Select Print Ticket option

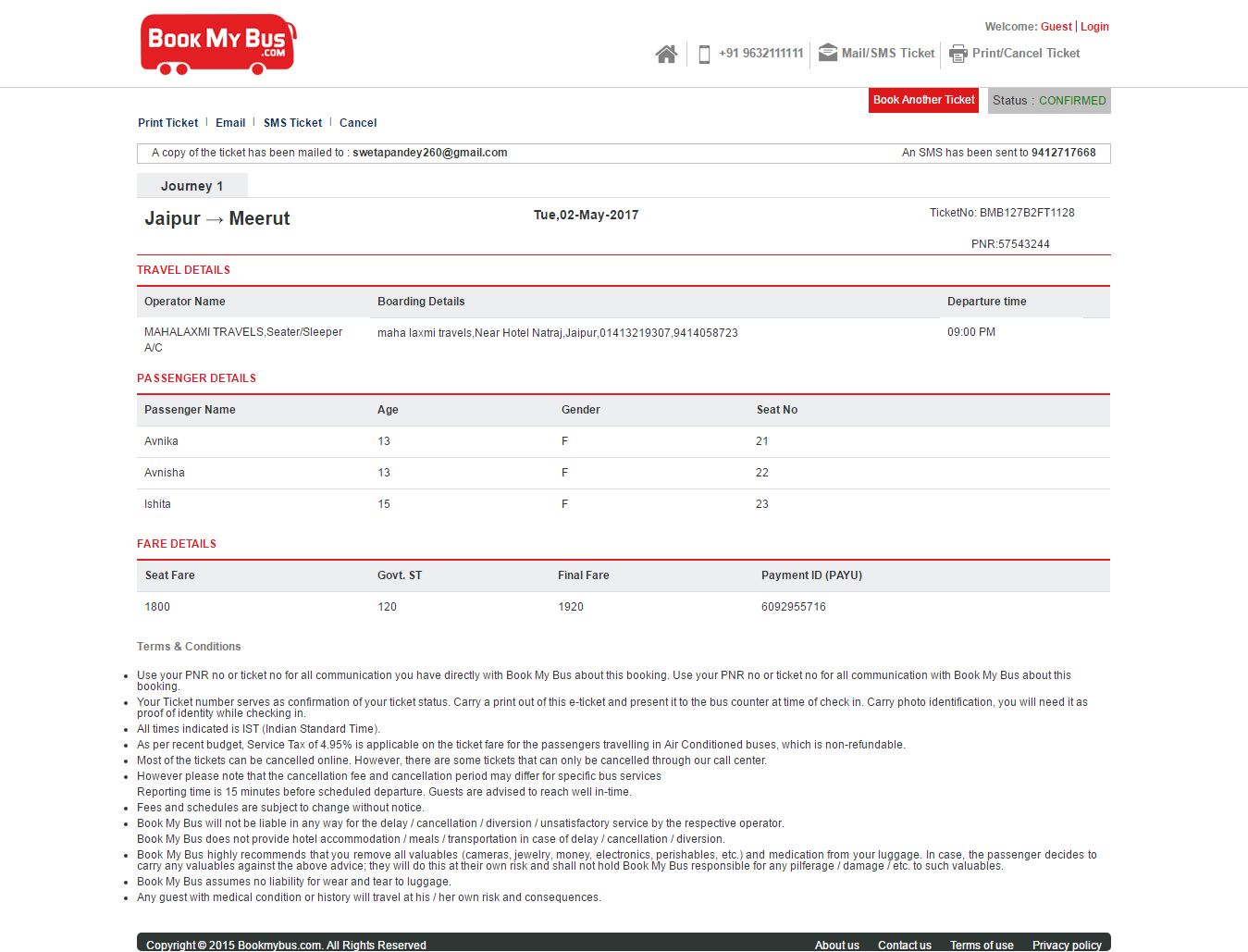(167, 123)
